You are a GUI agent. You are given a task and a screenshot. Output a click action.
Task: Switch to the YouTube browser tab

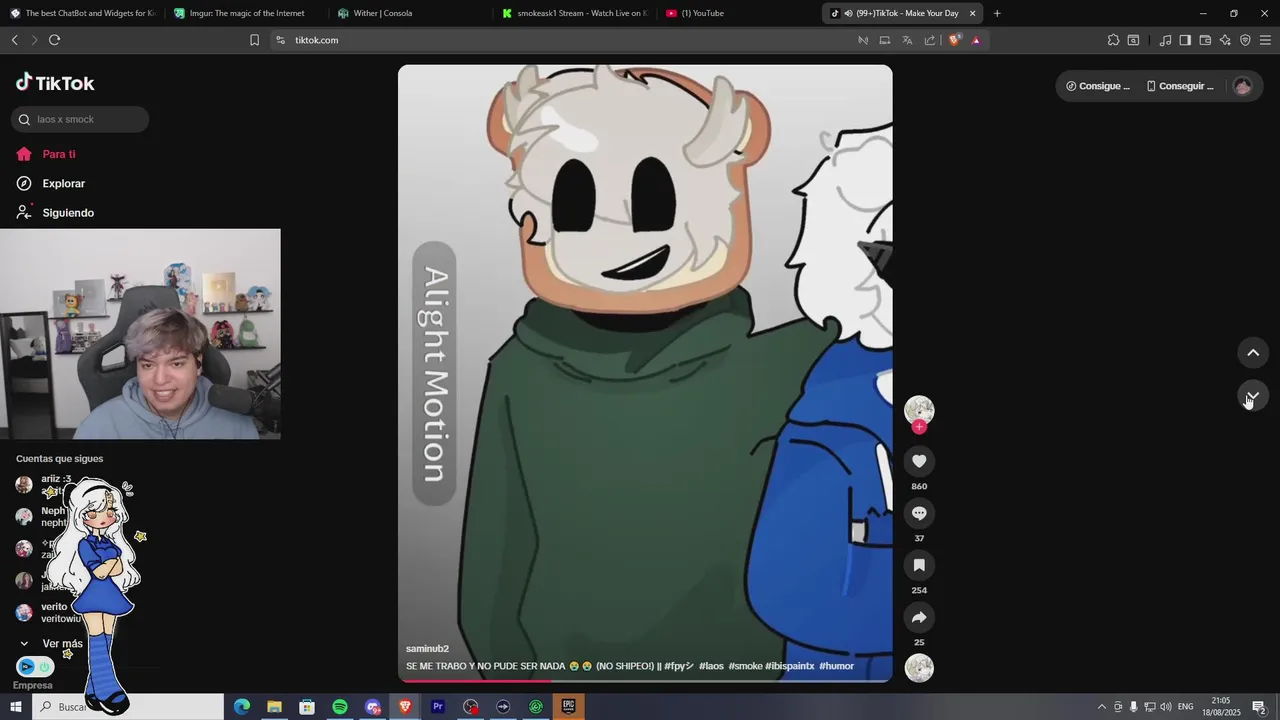[738, 13]
